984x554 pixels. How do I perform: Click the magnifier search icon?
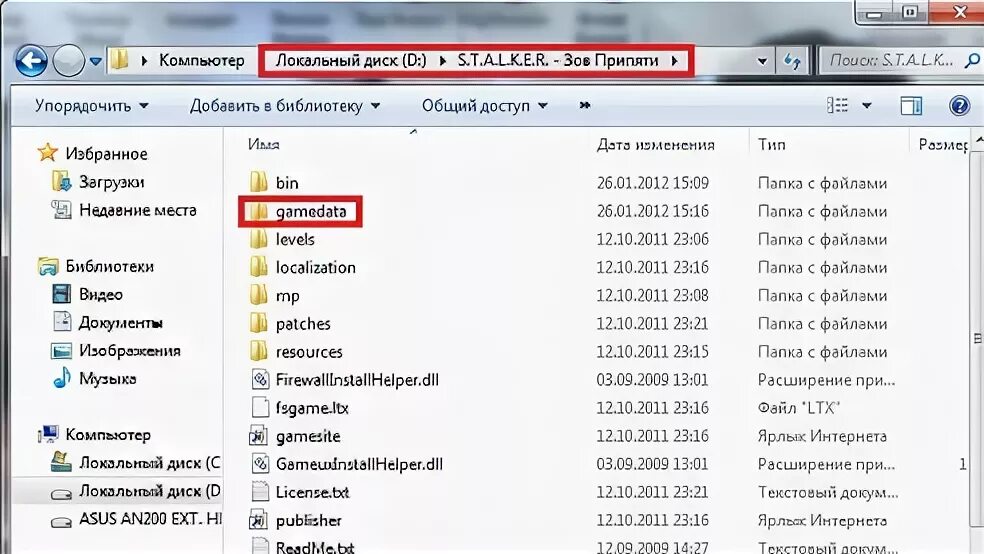click(972, 60)
